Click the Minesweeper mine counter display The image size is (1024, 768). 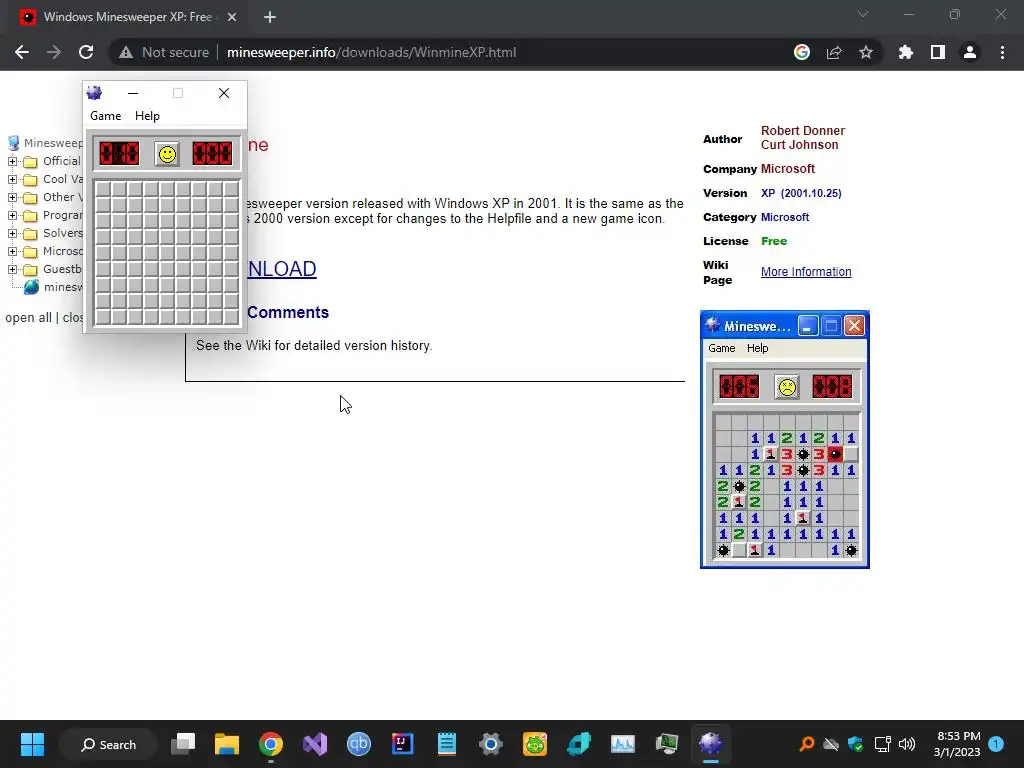coord(119,153)
